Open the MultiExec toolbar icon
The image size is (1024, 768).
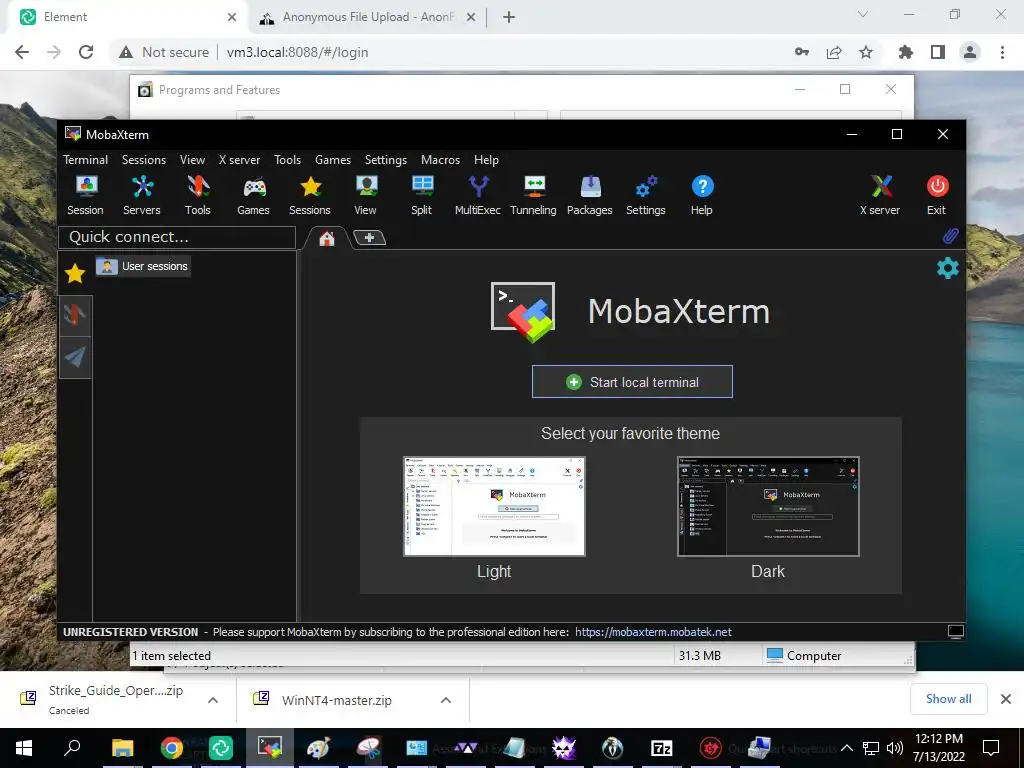pyautogui.click(x=478, y=195)
